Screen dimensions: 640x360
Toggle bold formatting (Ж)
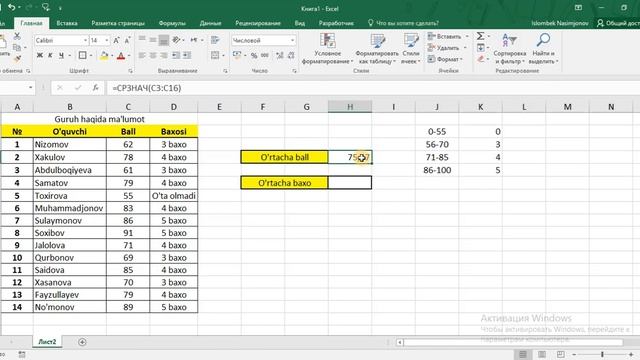[40, 56]
